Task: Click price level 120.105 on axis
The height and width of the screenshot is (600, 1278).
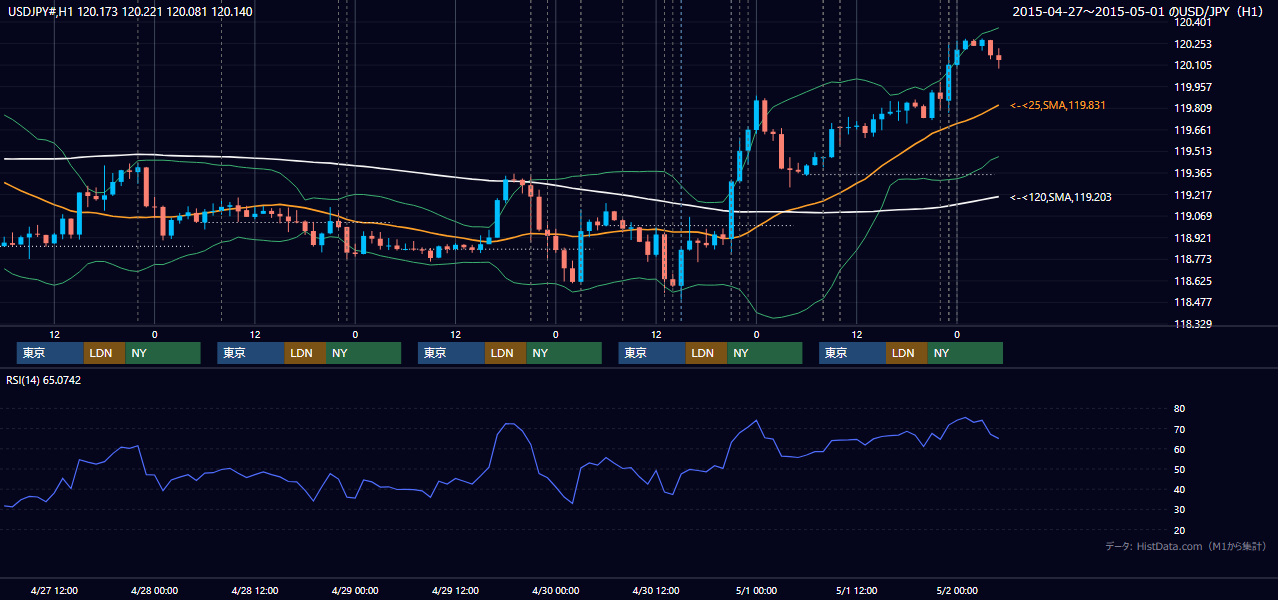Action: (x=1193, y=65)
